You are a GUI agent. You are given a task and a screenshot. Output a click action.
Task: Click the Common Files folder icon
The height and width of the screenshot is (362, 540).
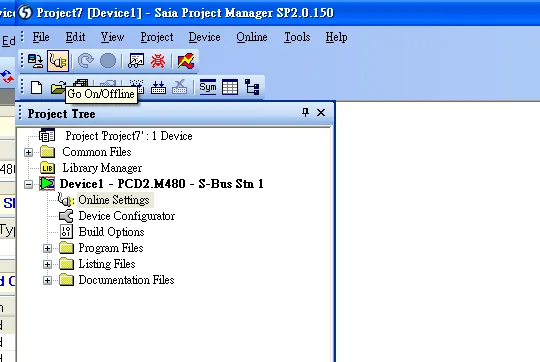48,152
